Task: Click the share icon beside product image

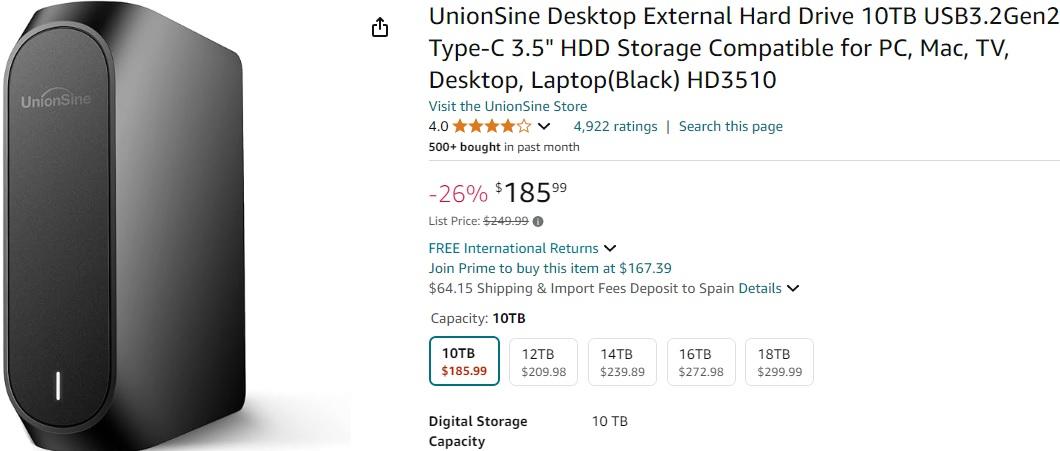Action: (380, 28)
